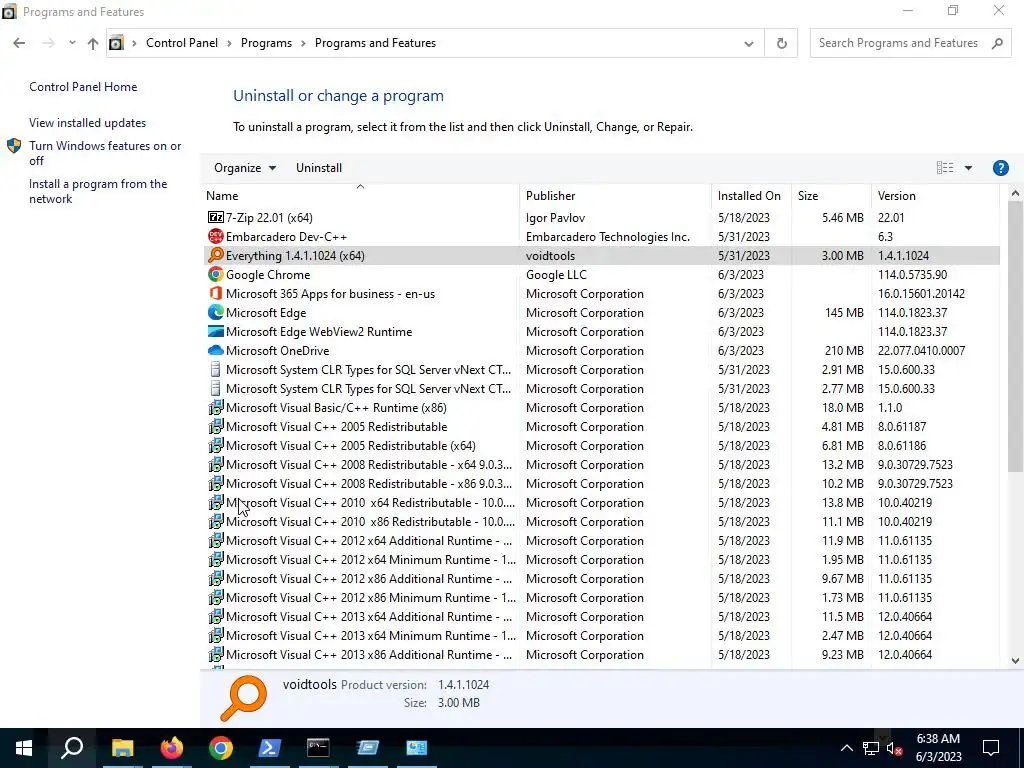The image size is (1024, 768).
Task: Expand the address bar history dropdown
Action: pos(748,43)
